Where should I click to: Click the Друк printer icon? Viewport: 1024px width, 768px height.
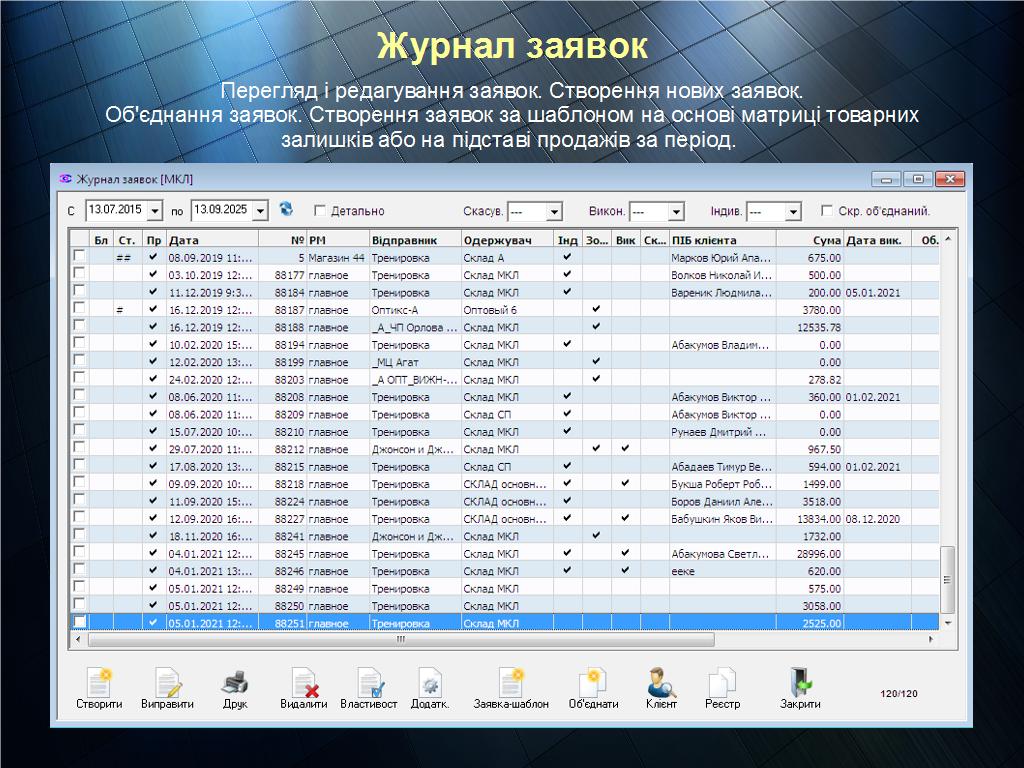coord(235,683)
